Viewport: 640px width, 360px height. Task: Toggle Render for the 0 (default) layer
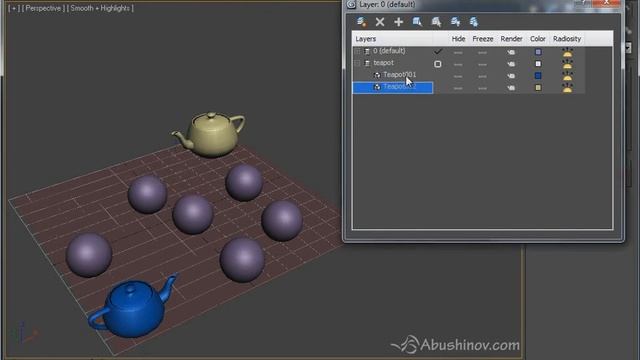pyautogui.click(x=511, y=52)
